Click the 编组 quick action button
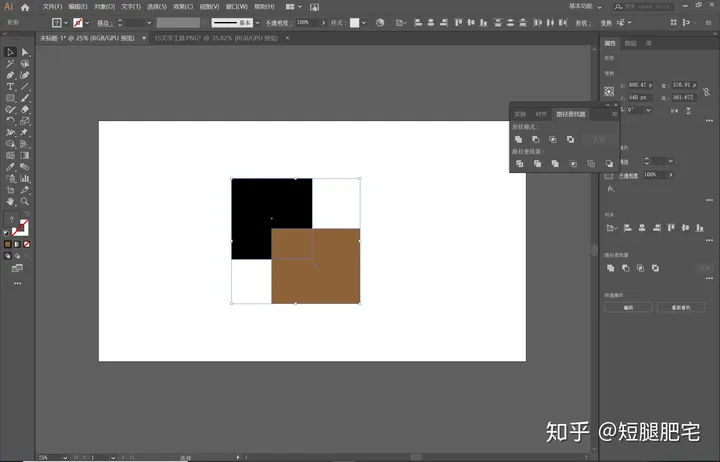Image resolution: width=720 pixels, height=462 pixels. 628,308
